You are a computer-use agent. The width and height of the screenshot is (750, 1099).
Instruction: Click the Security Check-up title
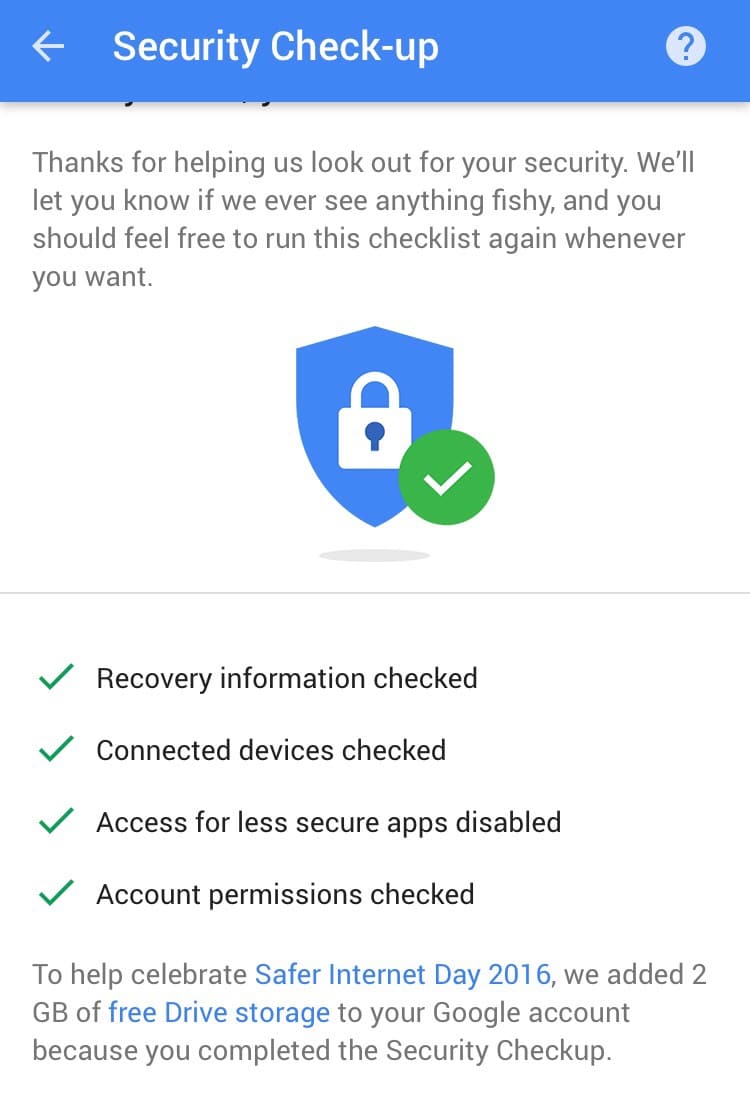[275, 47]
